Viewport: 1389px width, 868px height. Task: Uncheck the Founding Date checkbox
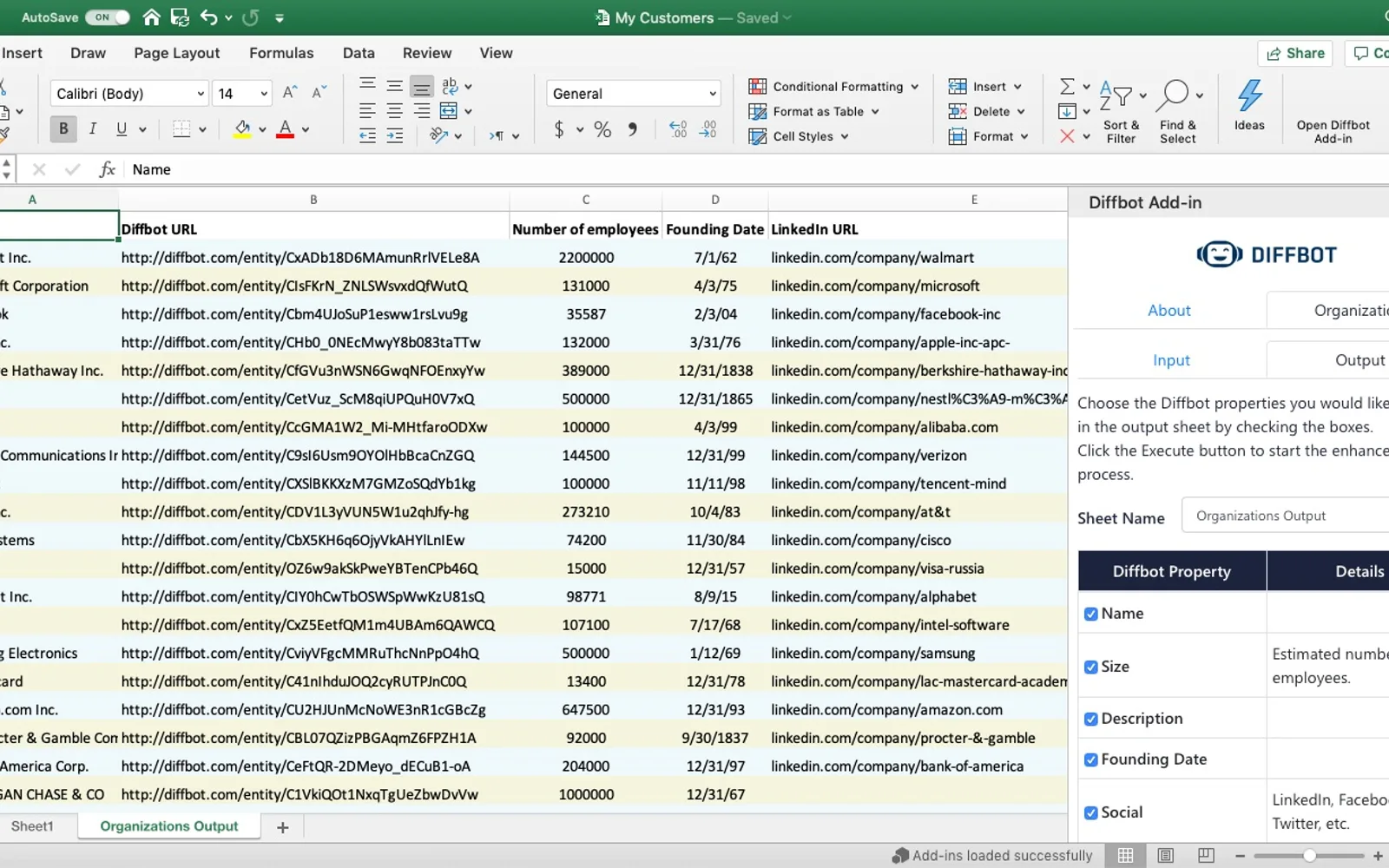(x=1091, y=759)
